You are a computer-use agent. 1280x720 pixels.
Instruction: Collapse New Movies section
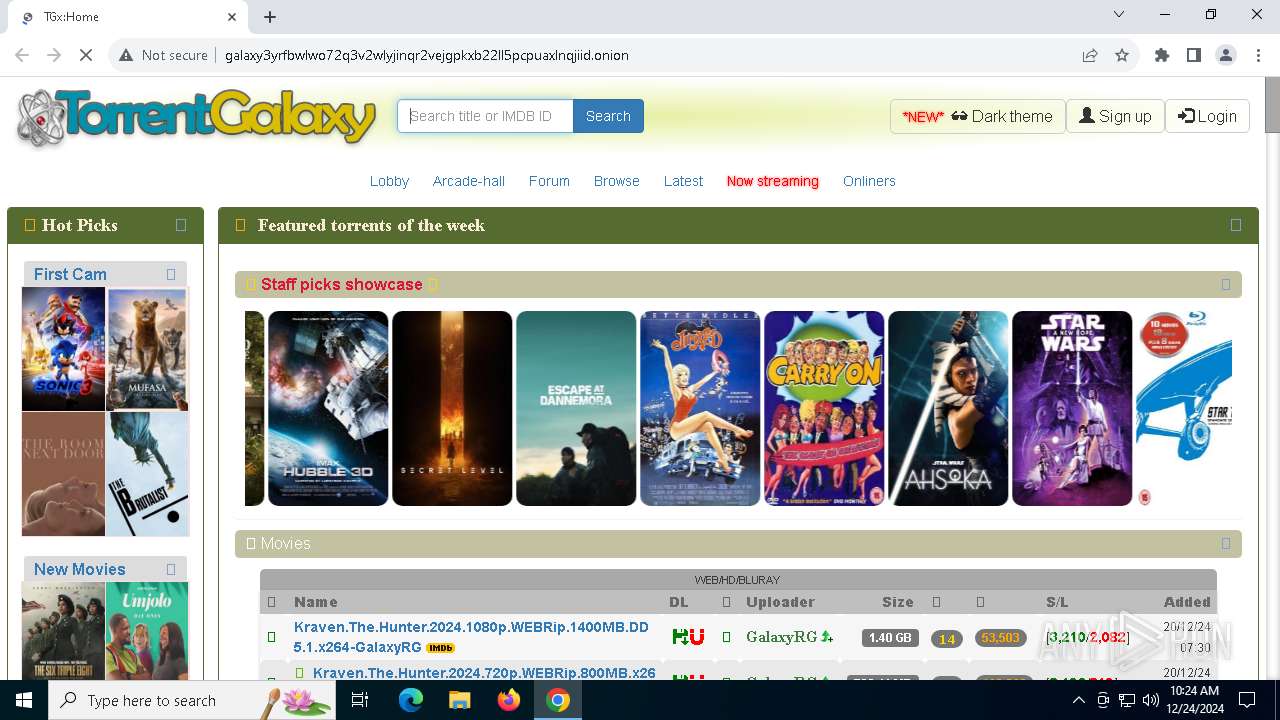click(171, 569)
